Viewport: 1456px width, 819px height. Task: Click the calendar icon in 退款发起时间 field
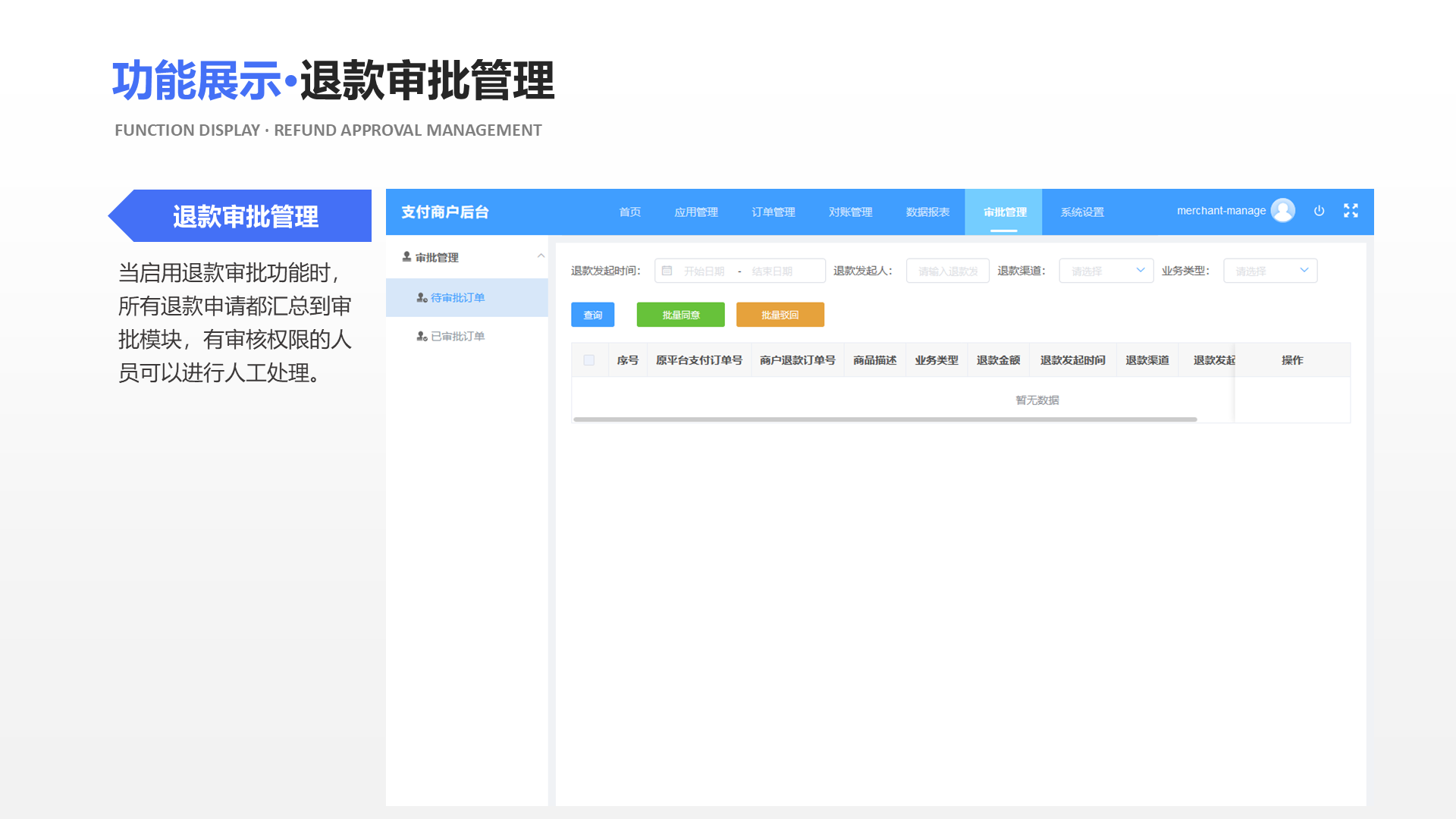(668, 270)
